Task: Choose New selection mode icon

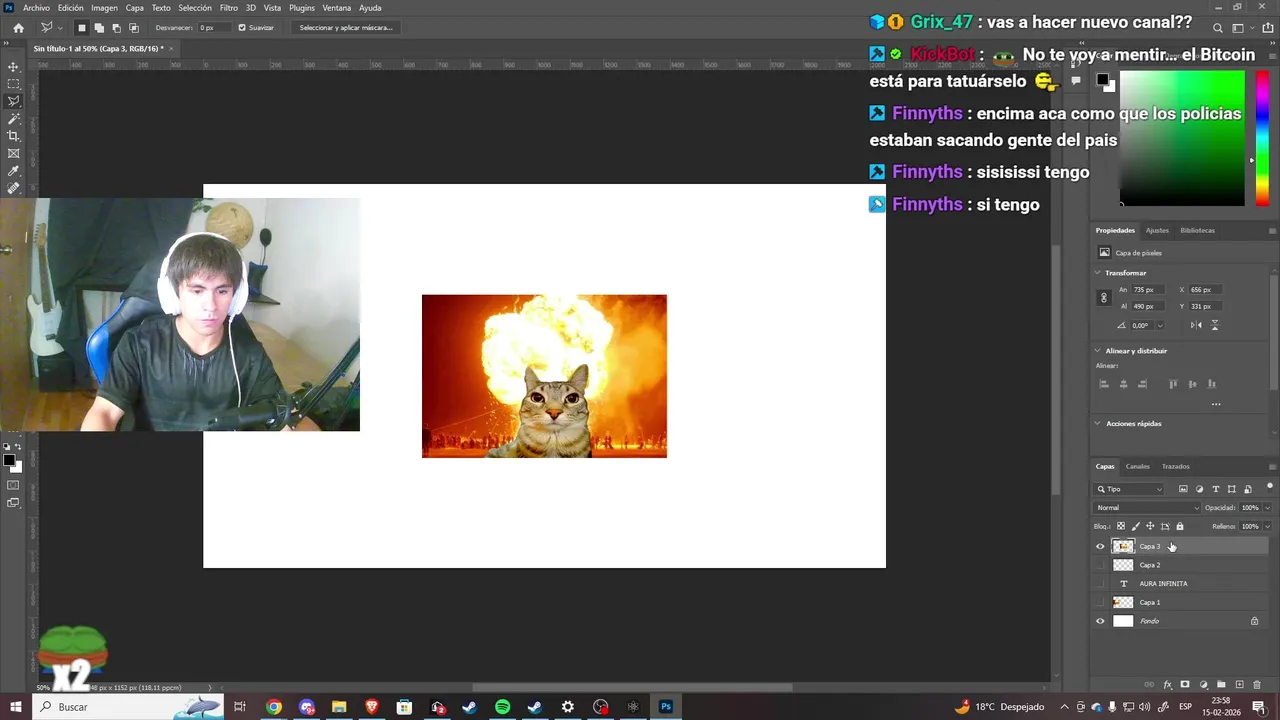Action: 82,28
